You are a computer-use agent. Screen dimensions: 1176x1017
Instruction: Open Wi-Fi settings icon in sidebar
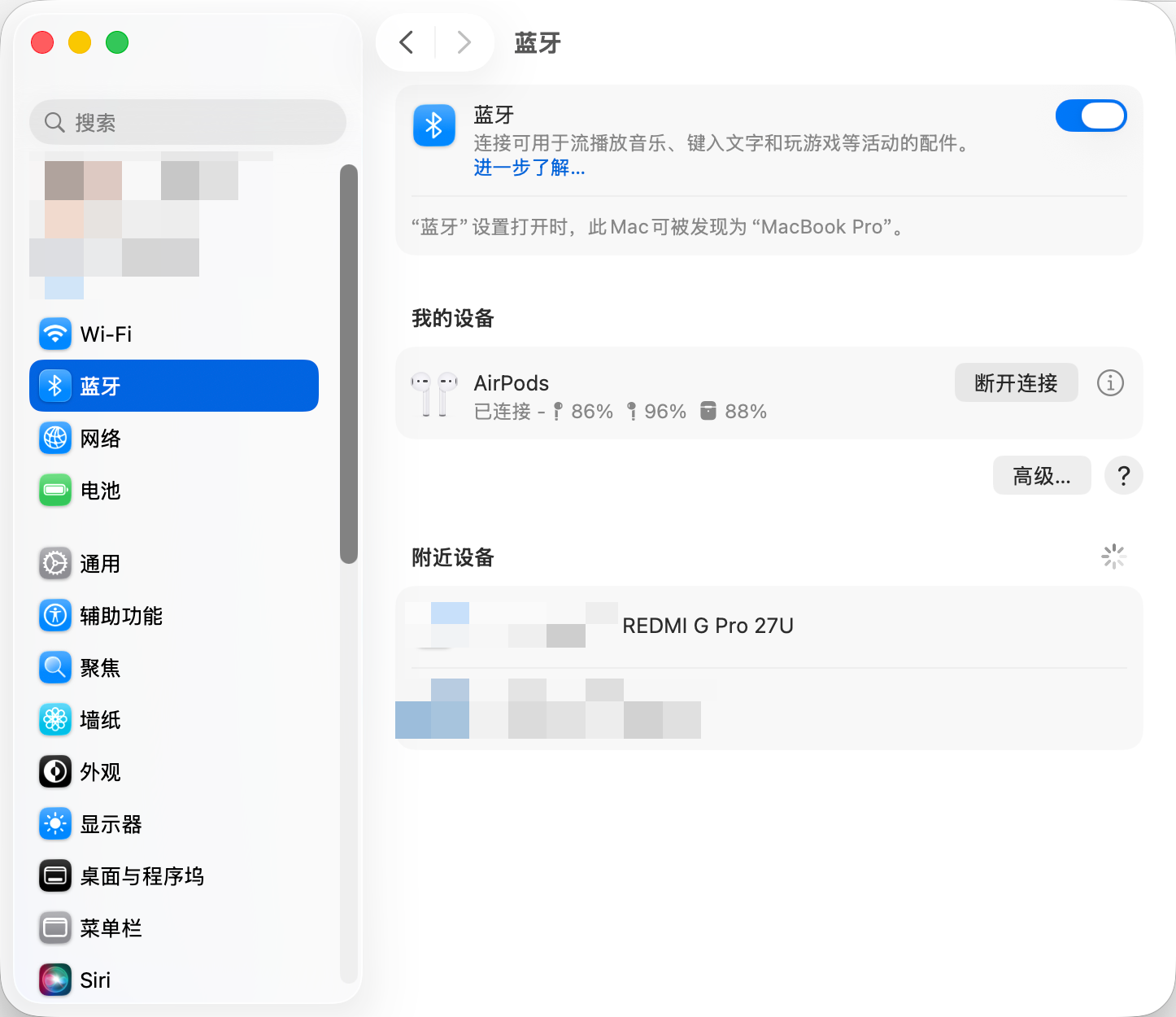click(55, 334)
